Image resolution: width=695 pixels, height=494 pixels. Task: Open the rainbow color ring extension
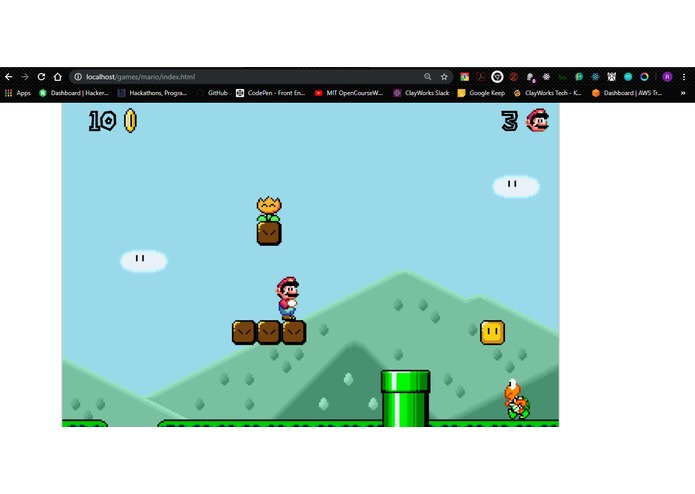(644, 77)
